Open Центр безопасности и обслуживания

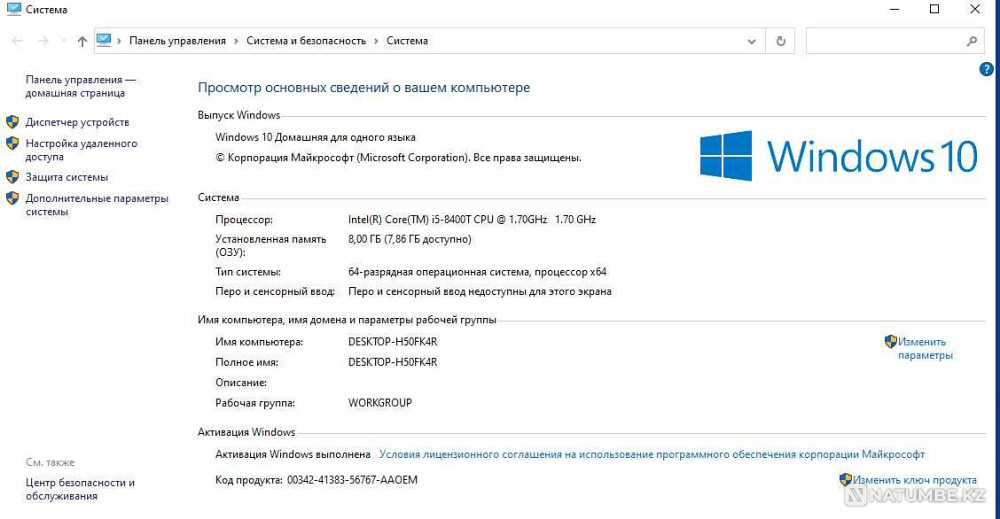click(80, 489)
